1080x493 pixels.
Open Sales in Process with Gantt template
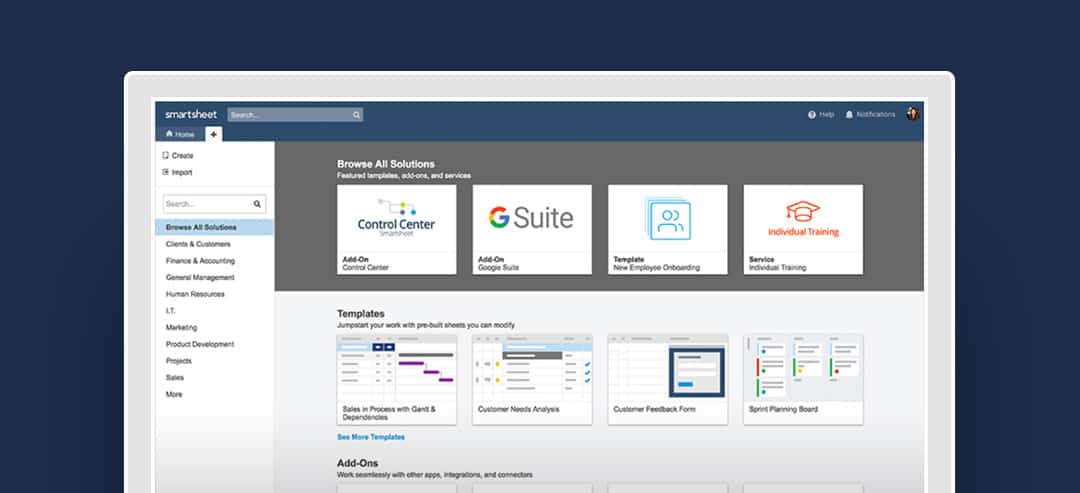tap(397, 379)
